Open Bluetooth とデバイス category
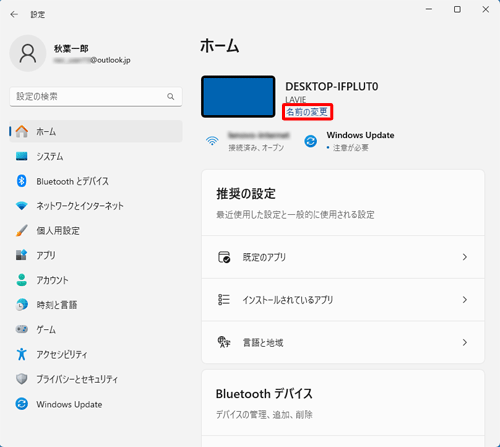The height and width of the screenshot is (447, 500). pyautogui.click(x=96, y=181)
